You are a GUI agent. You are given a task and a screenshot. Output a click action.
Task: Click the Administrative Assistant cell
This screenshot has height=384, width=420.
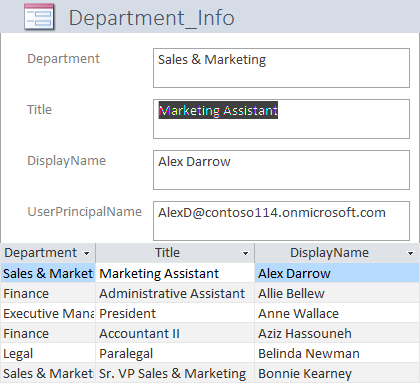coord(175,293)
